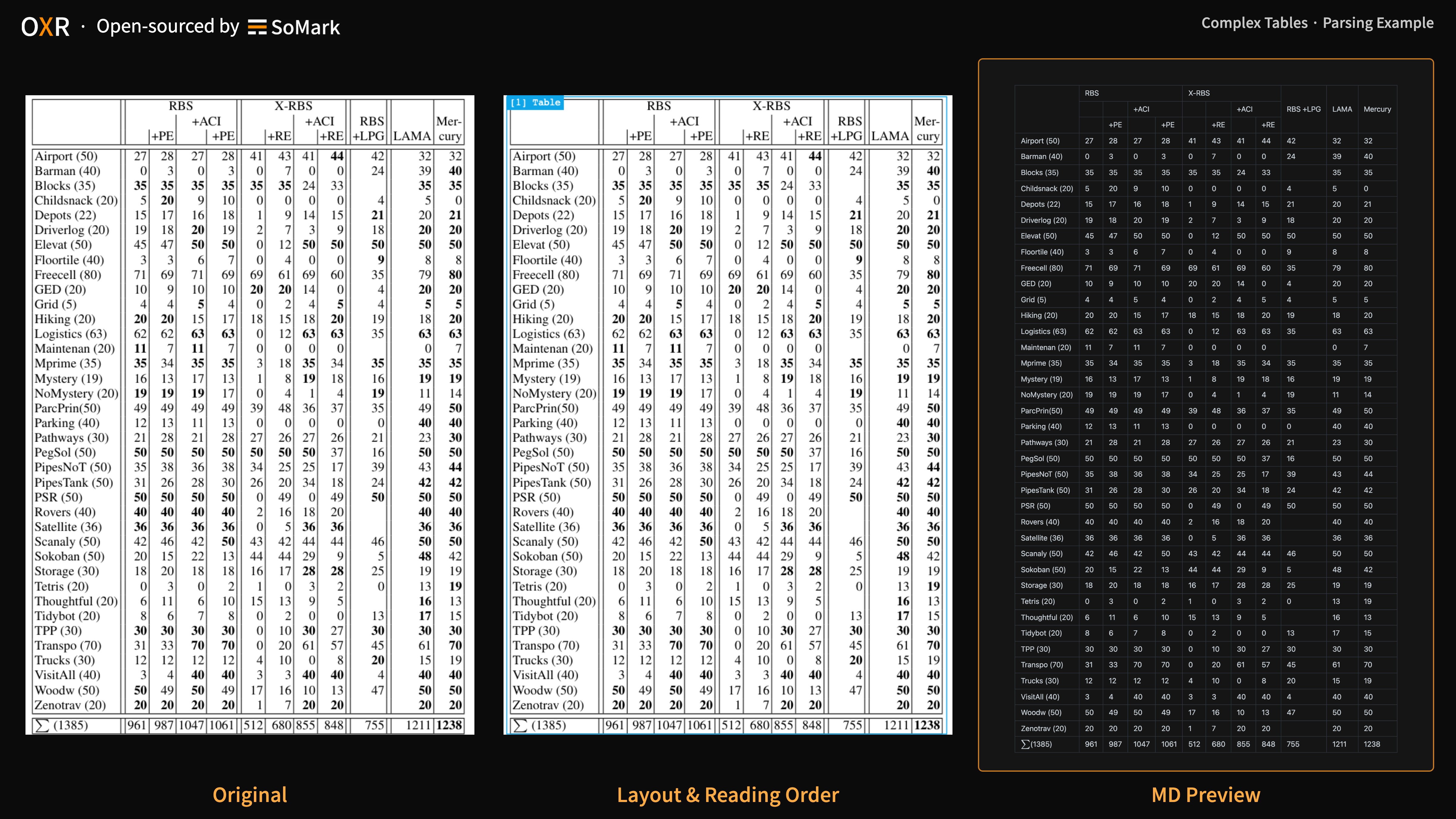The image size is (1456, 819).
Task: Click 'Freecell (80)' row label in MD Preview
Action: [1041, 268]
